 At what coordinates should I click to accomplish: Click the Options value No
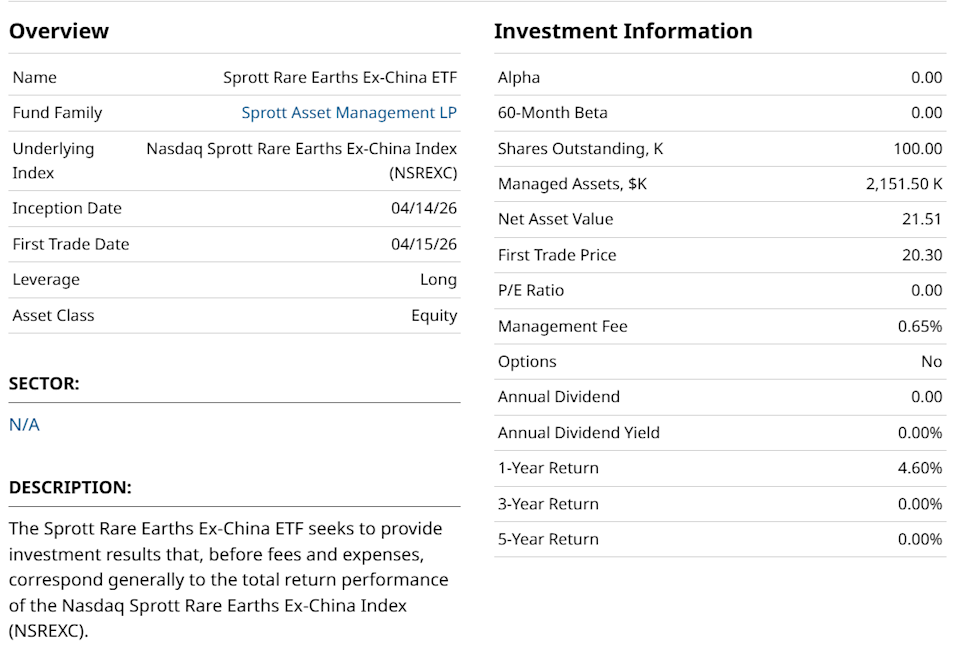pyautogui.click(x=931, y=362)
